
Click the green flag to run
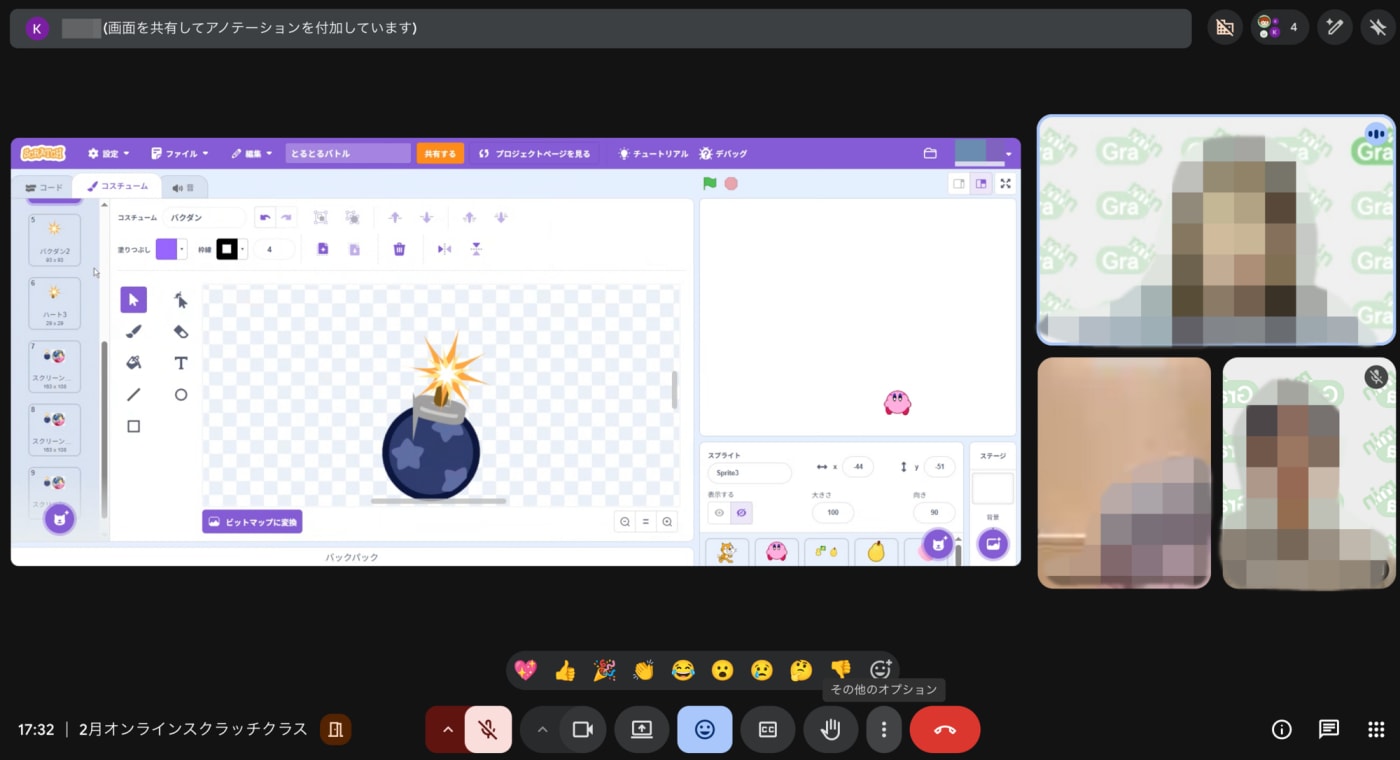(710, 183)
